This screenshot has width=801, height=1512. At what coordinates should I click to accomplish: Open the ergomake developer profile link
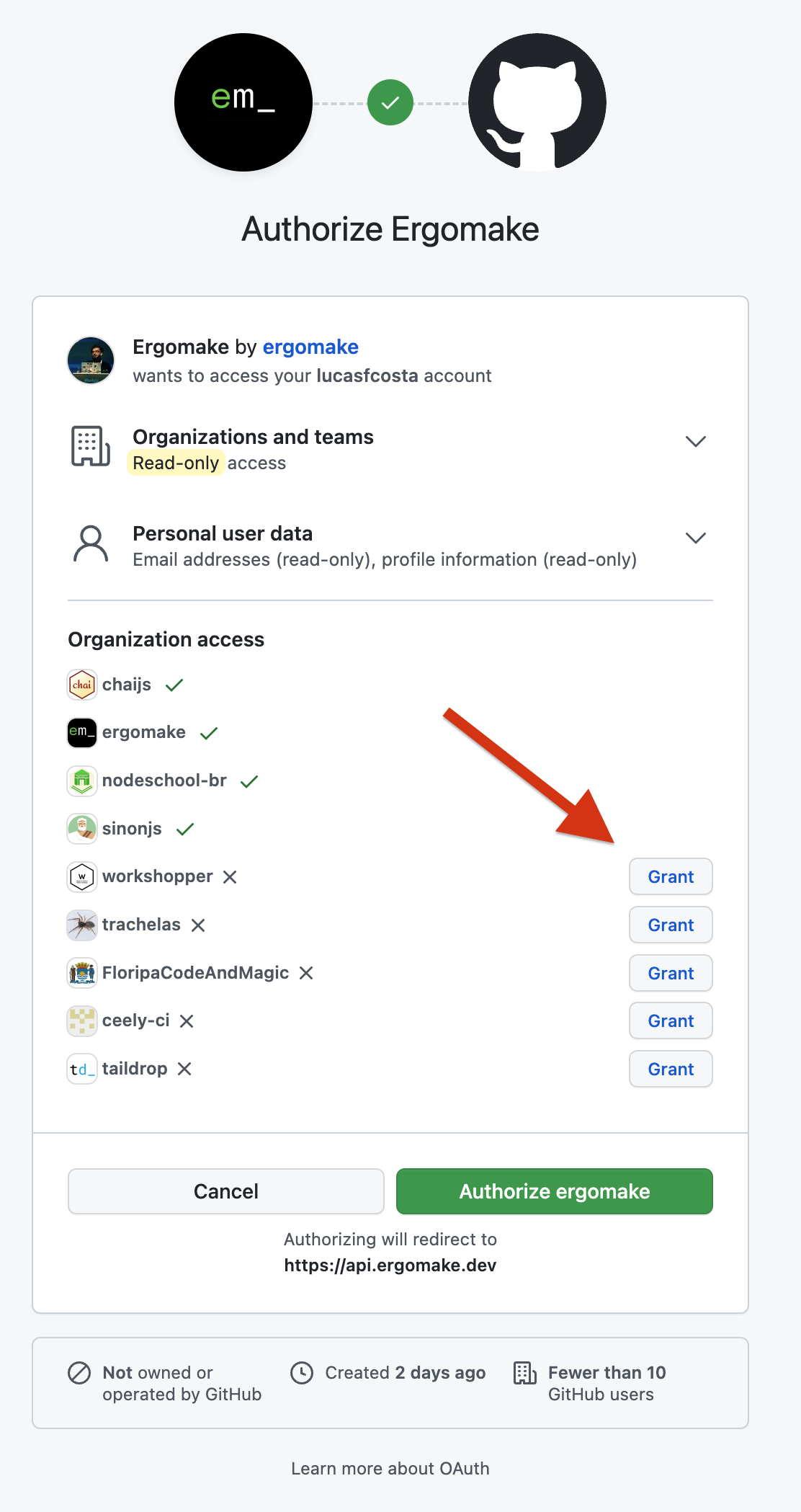(310, 347)
